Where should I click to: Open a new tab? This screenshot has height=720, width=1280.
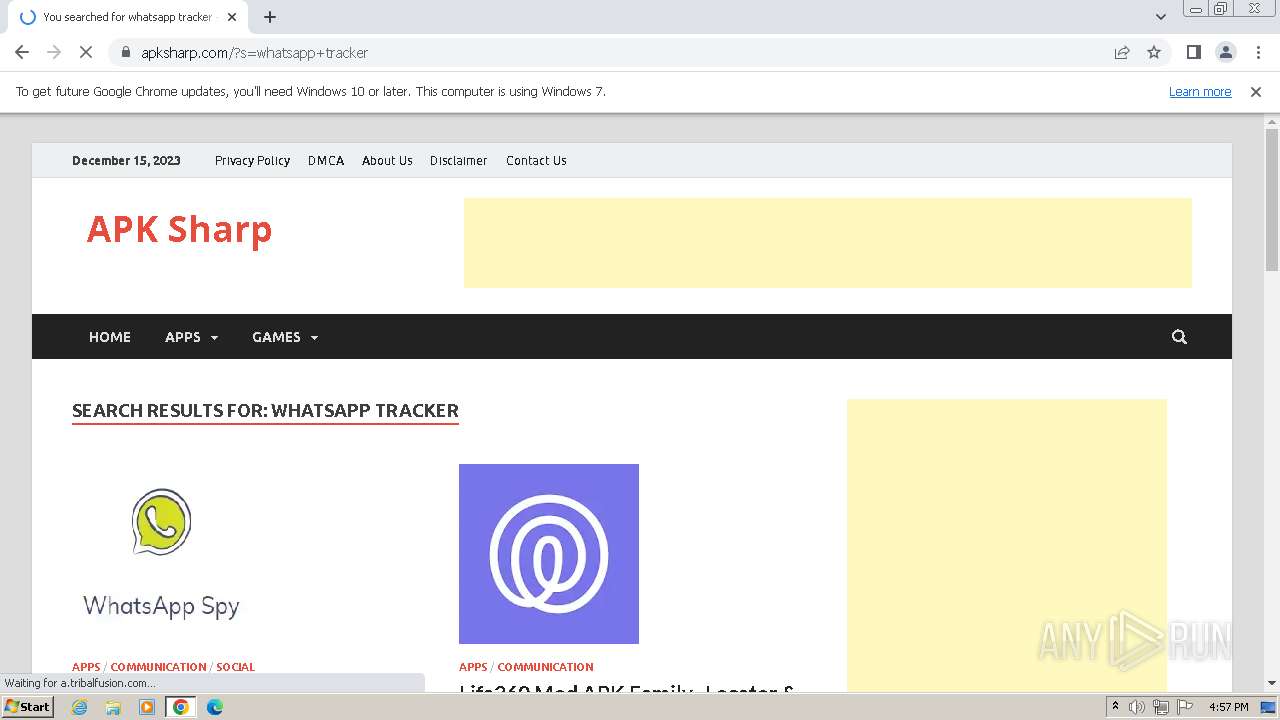tap(270, 17)
